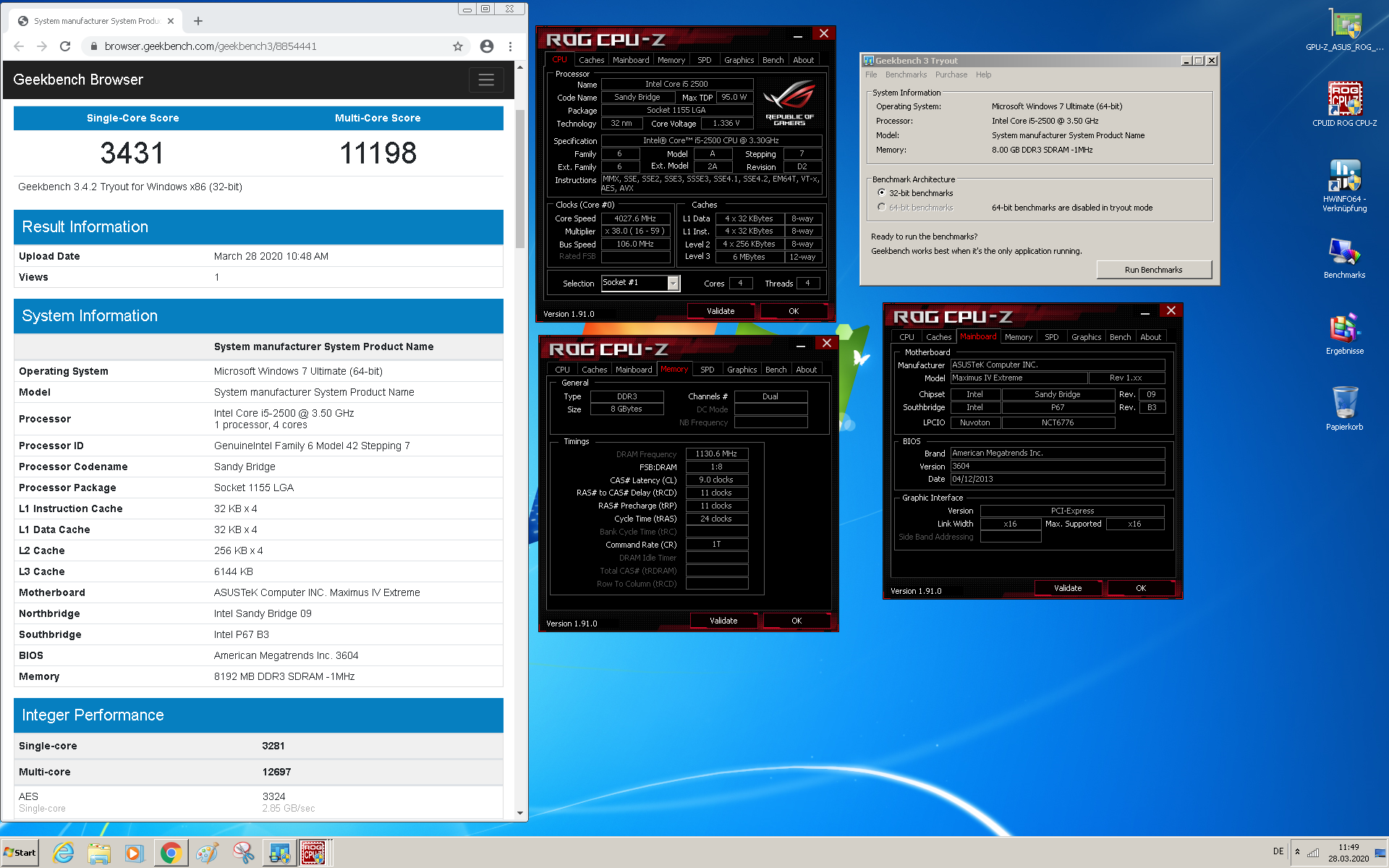Click Core Speed 4027.6 MHz field
Screen dimensions: 1389x868
click(635, 218)
